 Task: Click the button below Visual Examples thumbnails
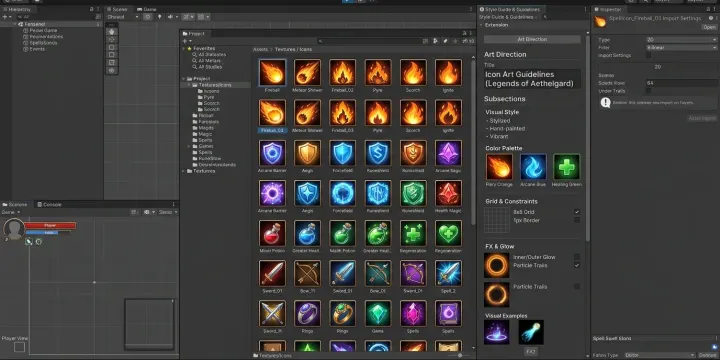coord(531,351)
